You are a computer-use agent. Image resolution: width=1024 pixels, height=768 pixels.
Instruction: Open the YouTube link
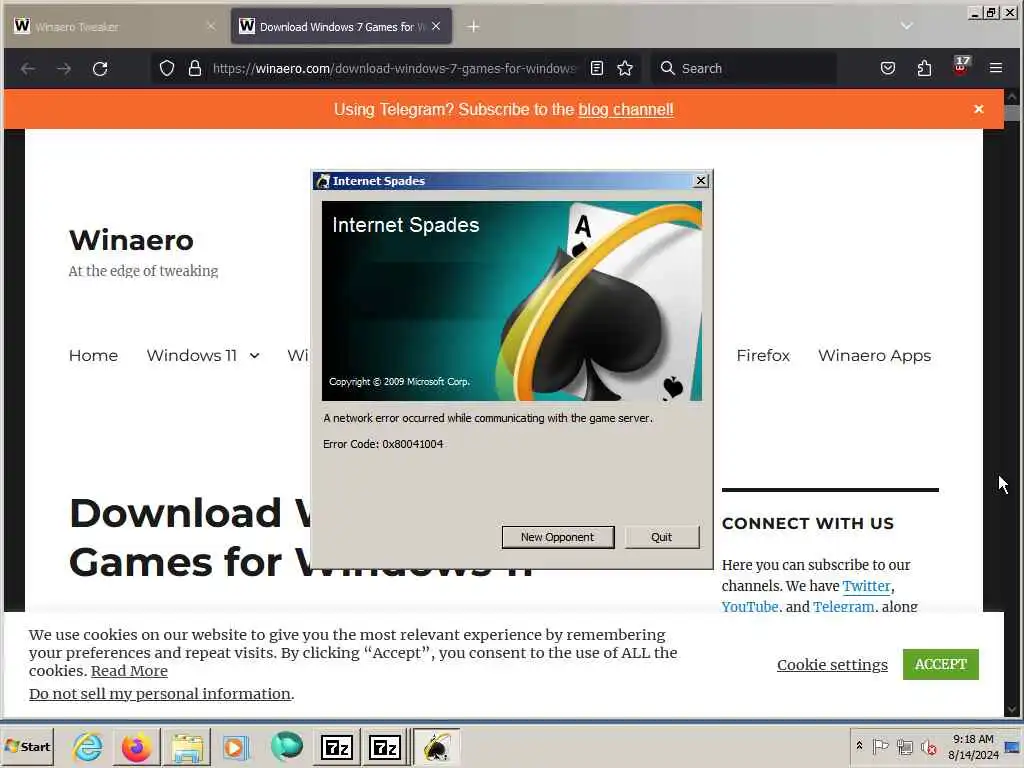click(750, 607)
